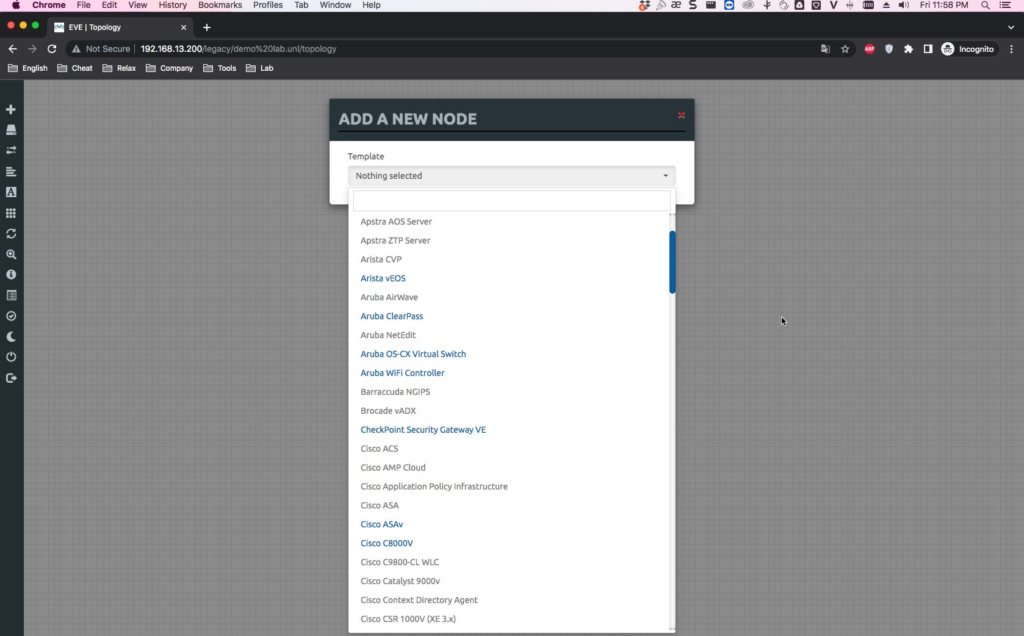Choose CheckPoint Security Gateway VE template
The width and height of the screenshot is (1024, 636).
coord(423,430)
